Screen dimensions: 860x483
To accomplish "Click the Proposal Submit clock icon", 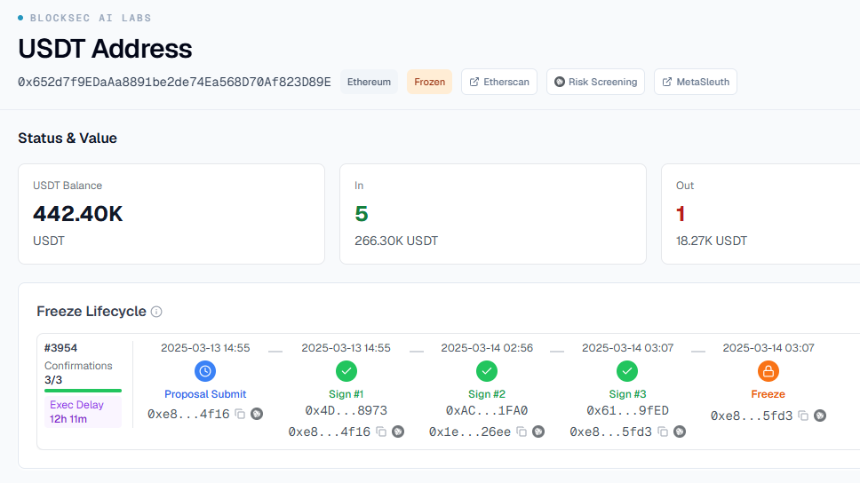I will point(205,371).
